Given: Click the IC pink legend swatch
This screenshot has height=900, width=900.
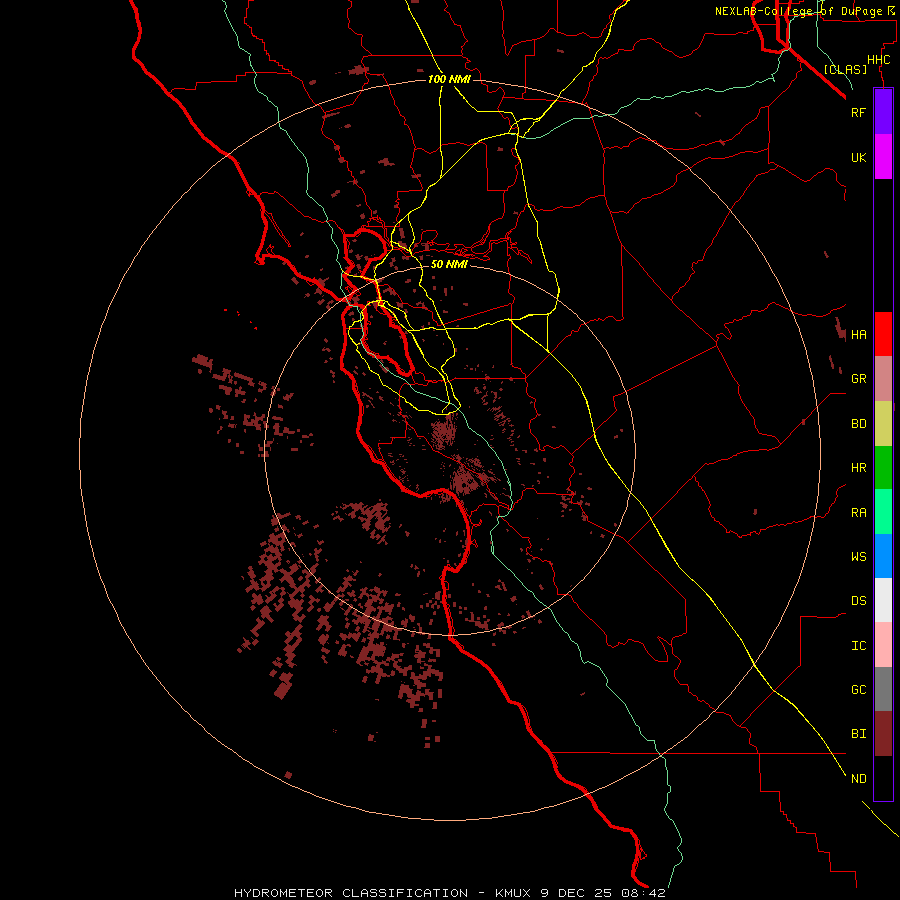Looking at the screenshot, I should [x=883, y=645].
